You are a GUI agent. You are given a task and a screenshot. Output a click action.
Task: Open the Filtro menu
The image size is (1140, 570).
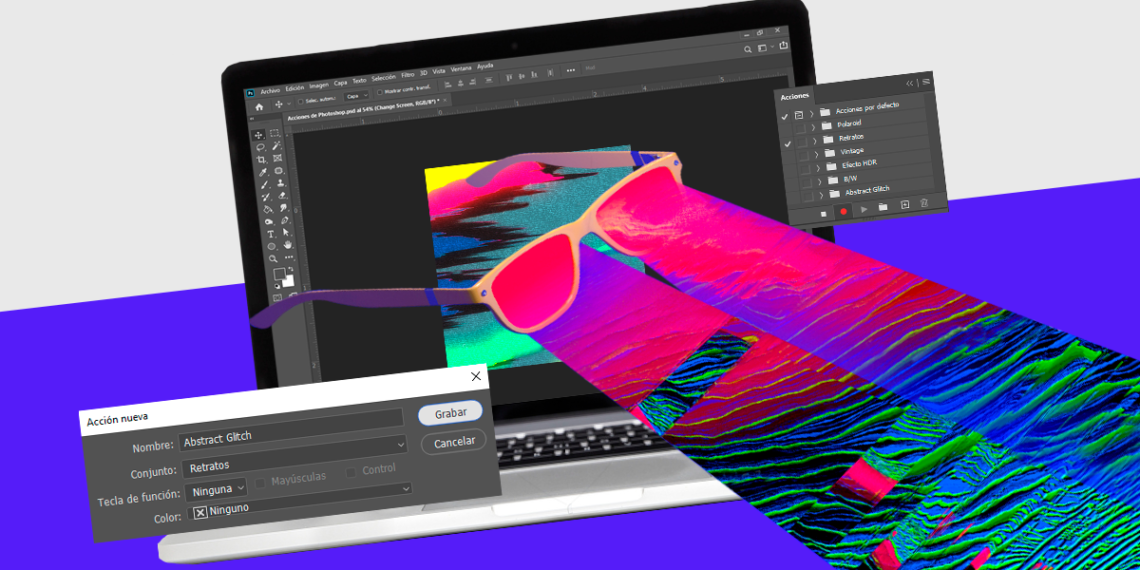[x=408, y=75]
